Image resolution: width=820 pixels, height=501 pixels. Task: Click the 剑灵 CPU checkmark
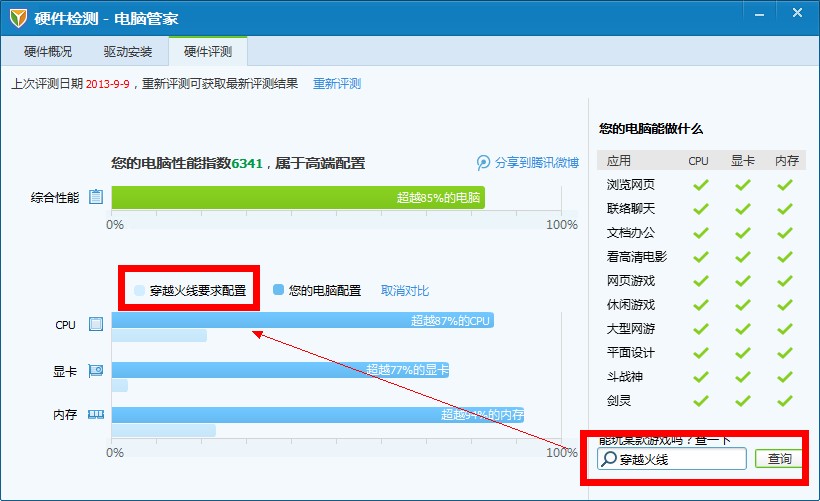click(x=700, y=401)
